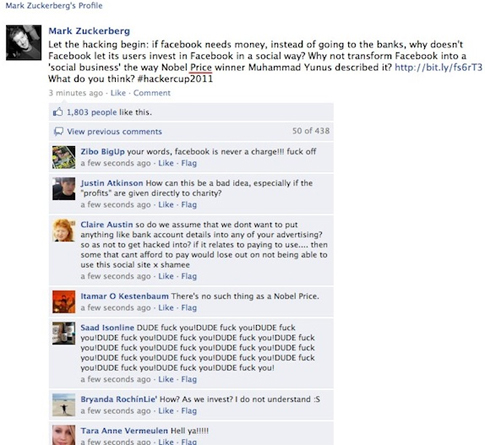This screenshot has height=445, width=485.
Task: Click Itamar O Kestenbaum's avatar image
Action: [64, 302]
